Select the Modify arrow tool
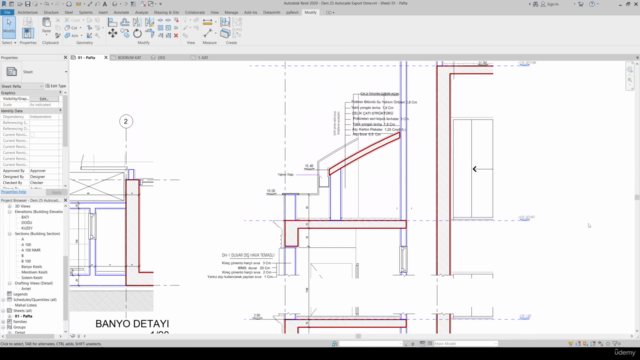The height and width of the screenshot is (360, 640). tap(9, 27)
